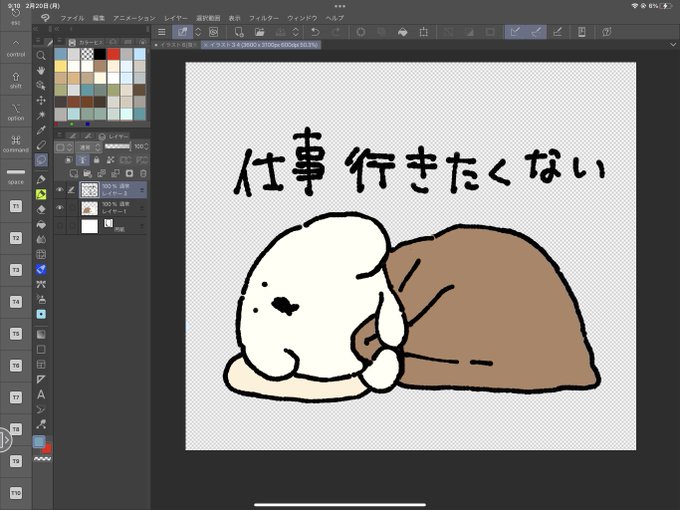Image resolution: width=680 pixels, height=510 pixels.
Task: Toggle the Lock layer icon
Action: [96, 160]
